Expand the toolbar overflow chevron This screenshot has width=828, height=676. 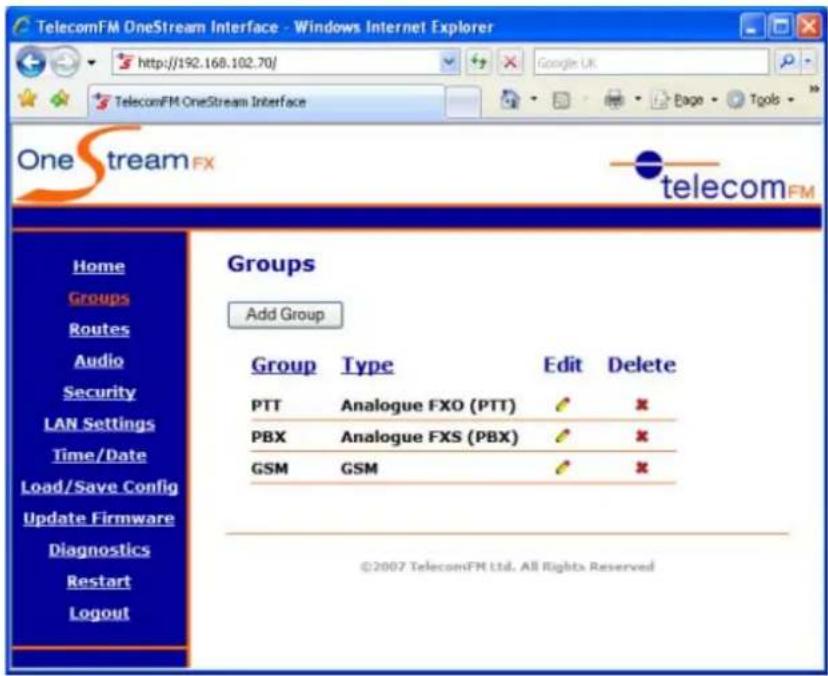(814, 89)
